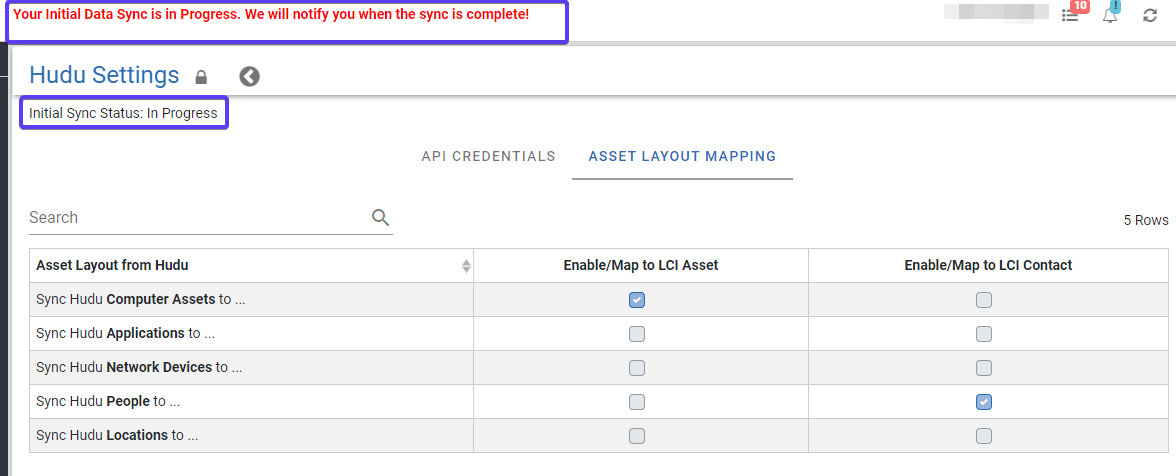Check Network Devices LCI Contact checkbox
Viewport: 1176px width, 476px height.
tap(984, 368)
